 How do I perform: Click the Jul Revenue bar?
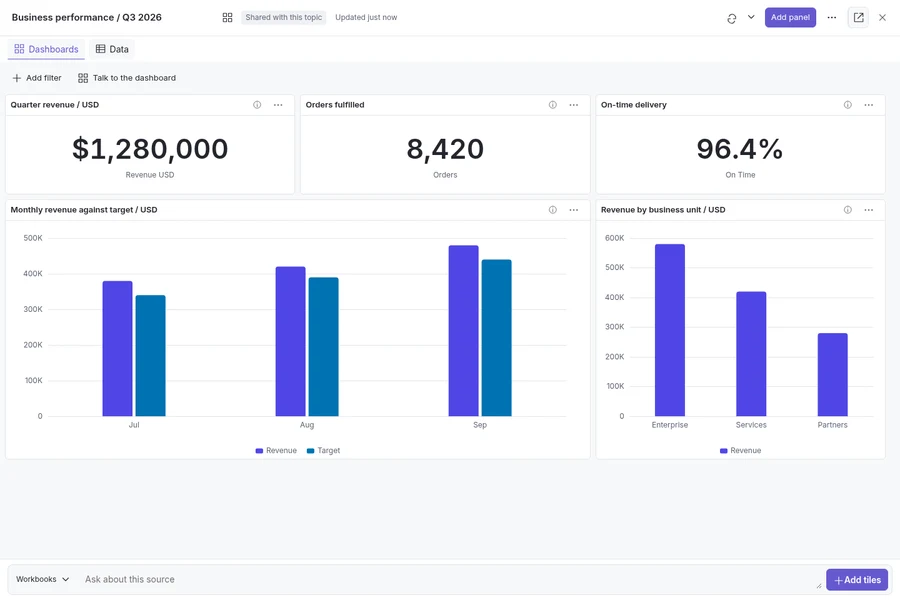click(117, 349)
